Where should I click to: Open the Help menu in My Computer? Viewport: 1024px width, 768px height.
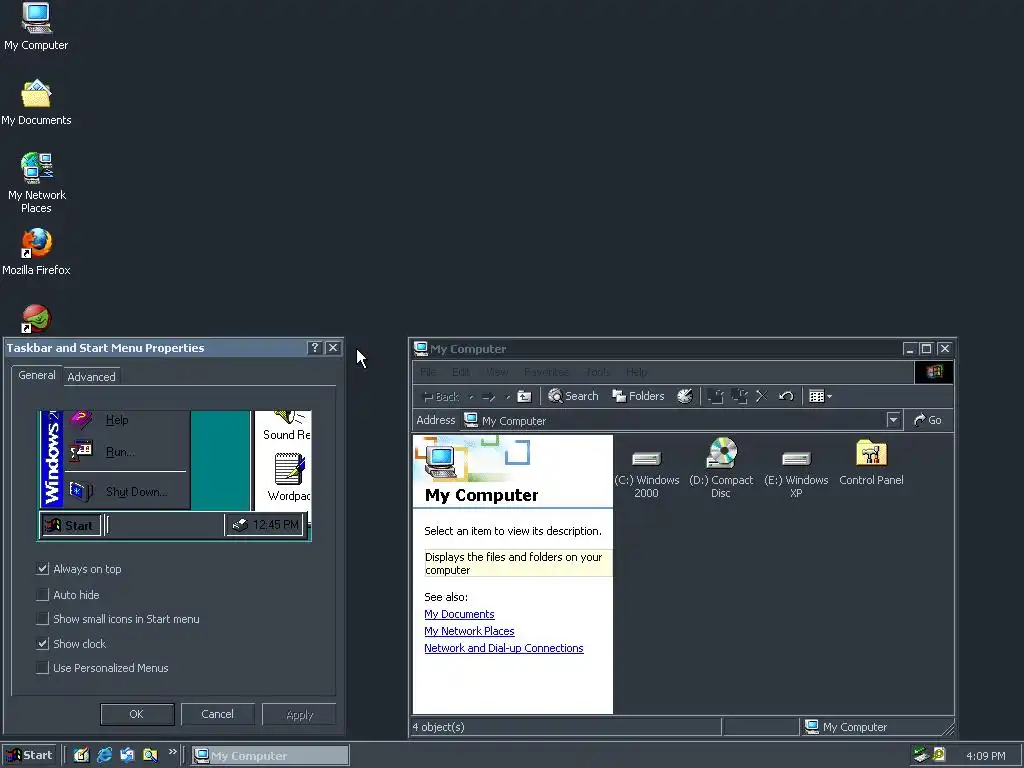tap(637, 372)
